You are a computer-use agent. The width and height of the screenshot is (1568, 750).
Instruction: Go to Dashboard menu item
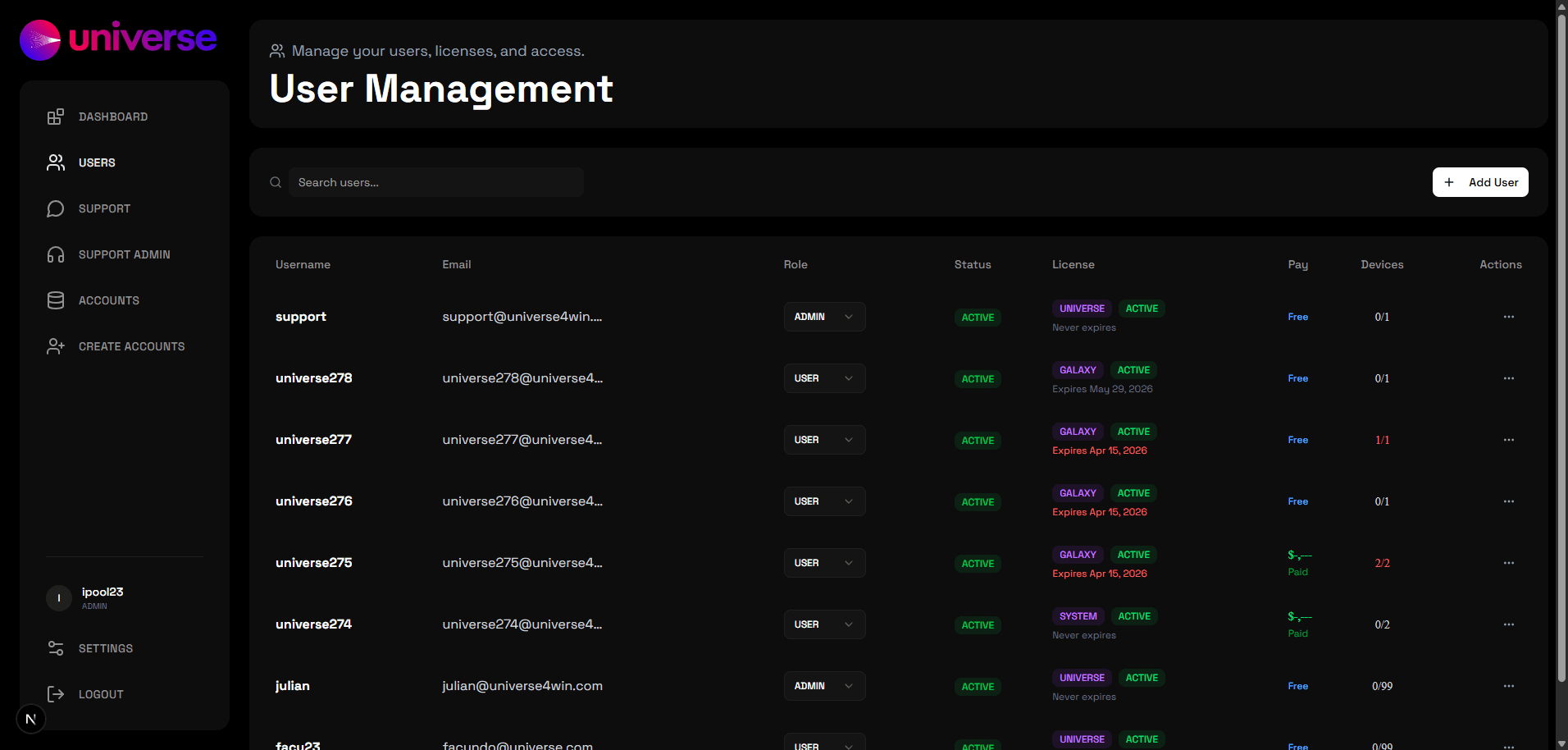(x=125, y=117)
